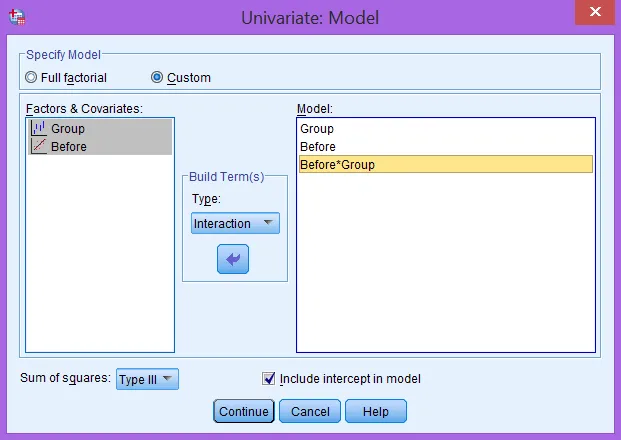Choose the Custom model option
Image resolution: width=621 pixels, height=440 pixels.
[x=157, y=77]
